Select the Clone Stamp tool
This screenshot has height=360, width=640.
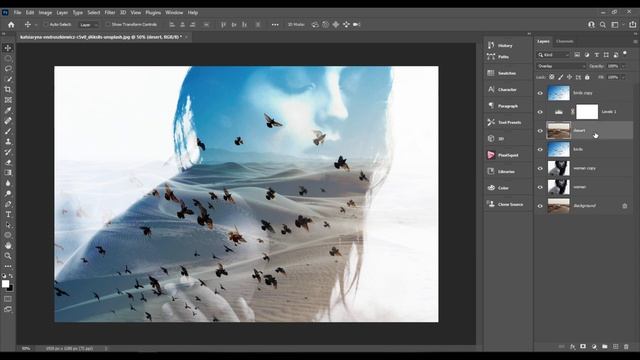8,142
